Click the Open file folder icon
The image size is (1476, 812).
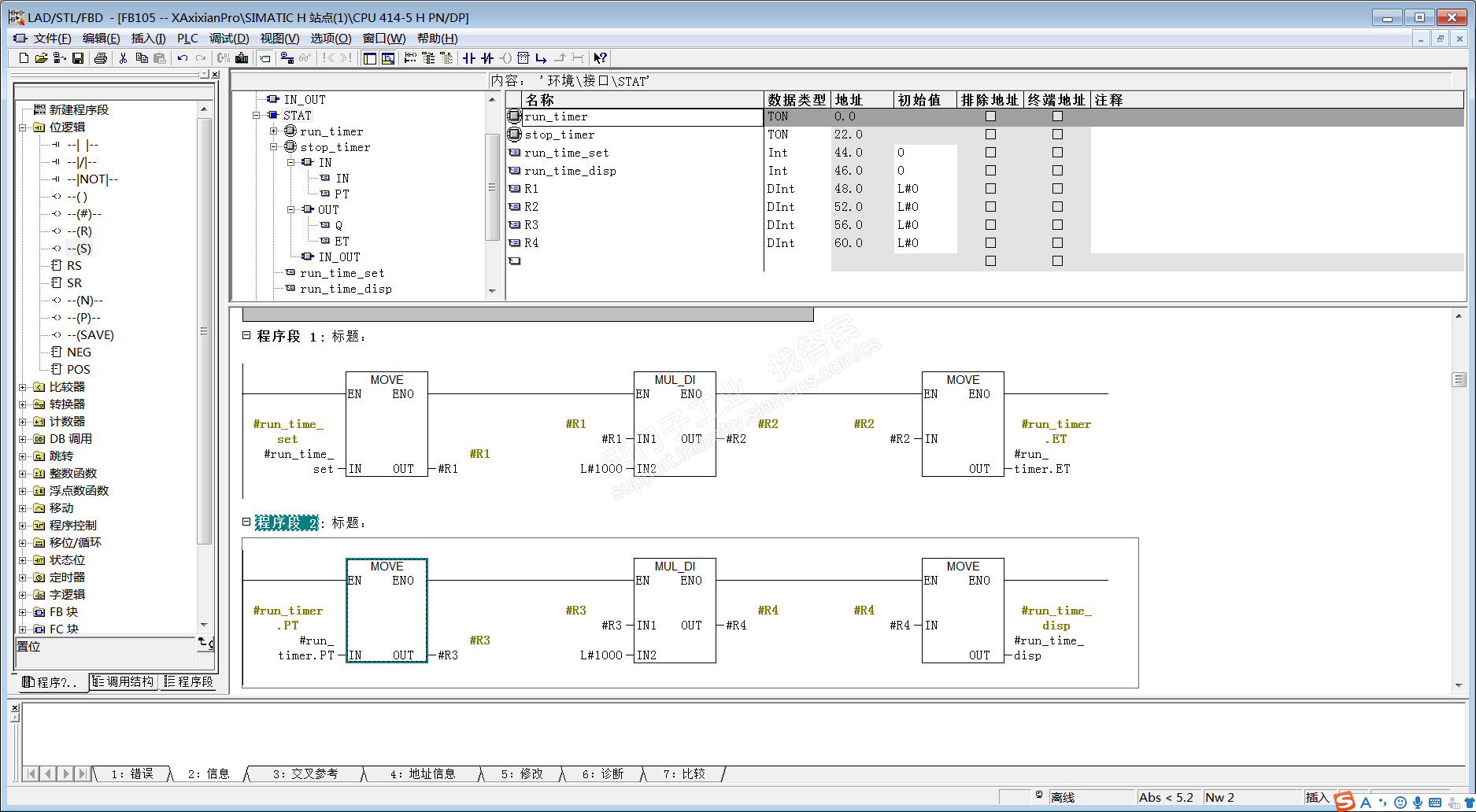pos(41,58)
